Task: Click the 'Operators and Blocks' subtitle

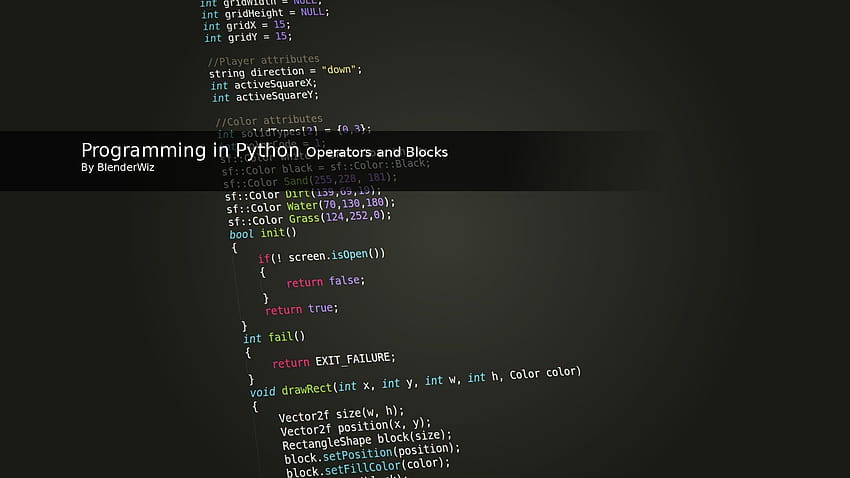Action: click(377, 152)
